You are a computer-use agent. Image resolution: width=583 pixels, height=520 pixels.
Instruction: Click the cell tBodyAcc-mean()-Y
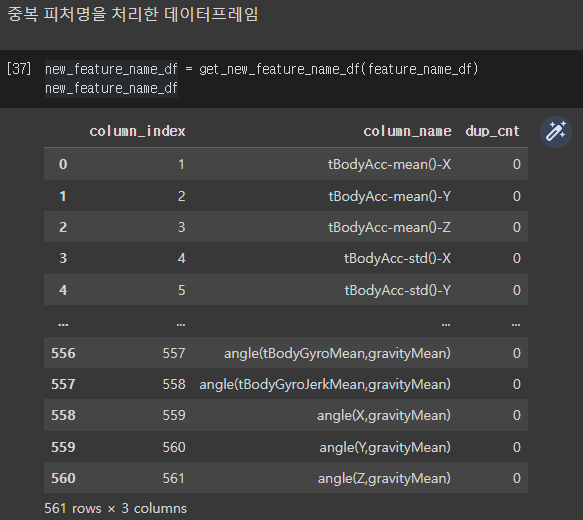click(390, 196)
